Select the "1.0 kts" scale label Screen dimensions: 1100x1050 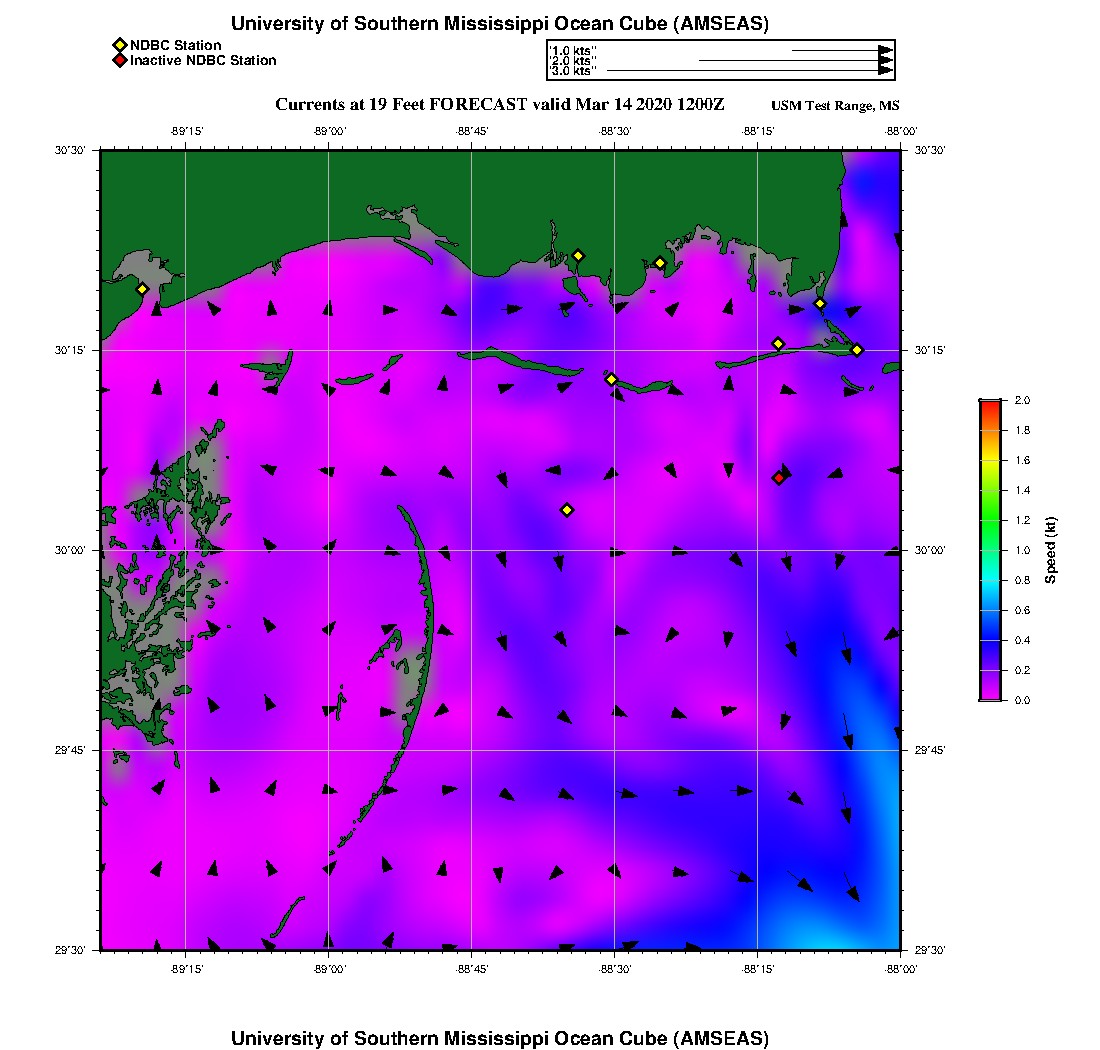[573, 49]
